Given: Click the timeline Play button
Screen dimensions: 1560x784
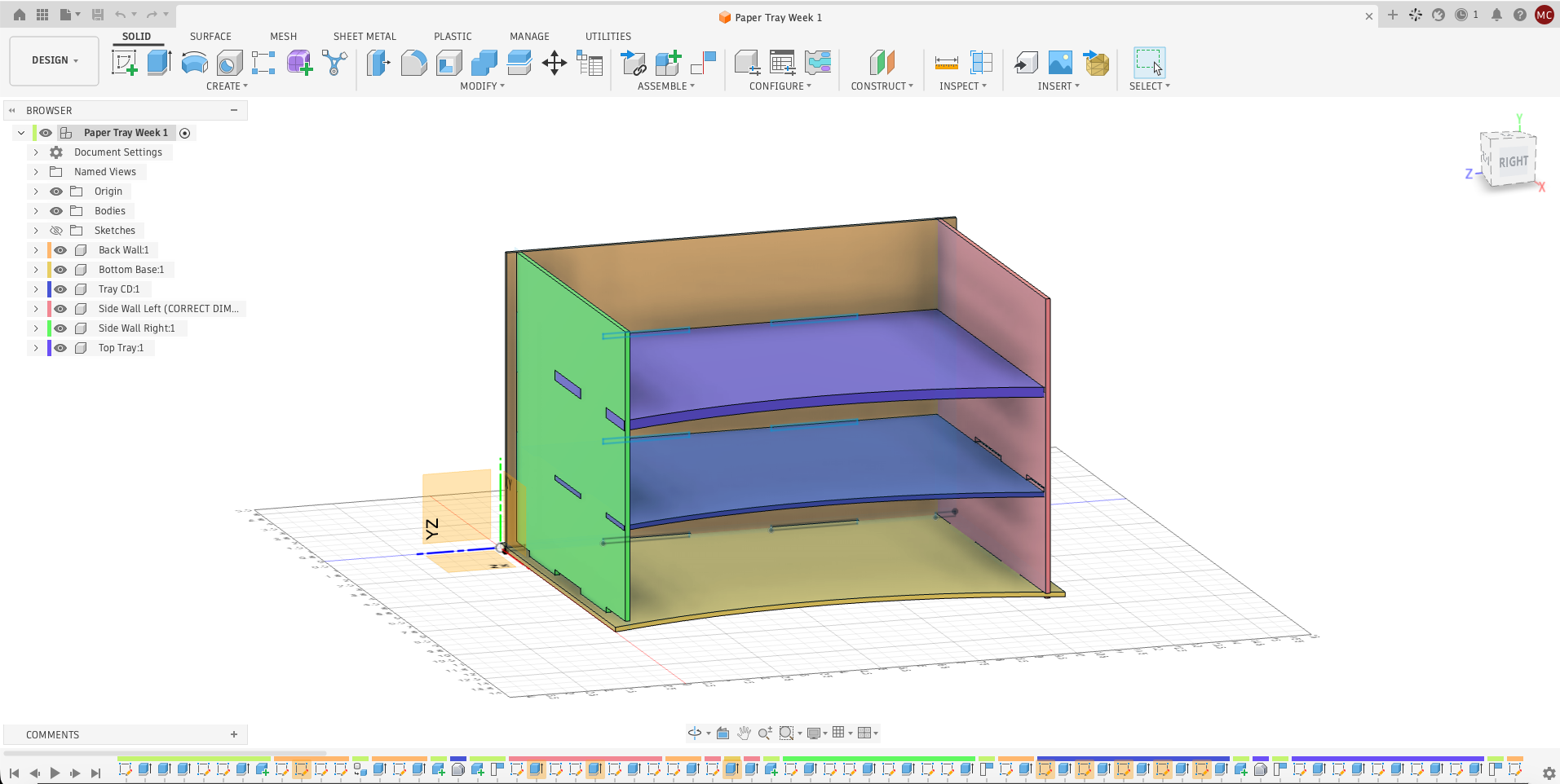Looking at the screenshot, I should (x=55, y=773).
